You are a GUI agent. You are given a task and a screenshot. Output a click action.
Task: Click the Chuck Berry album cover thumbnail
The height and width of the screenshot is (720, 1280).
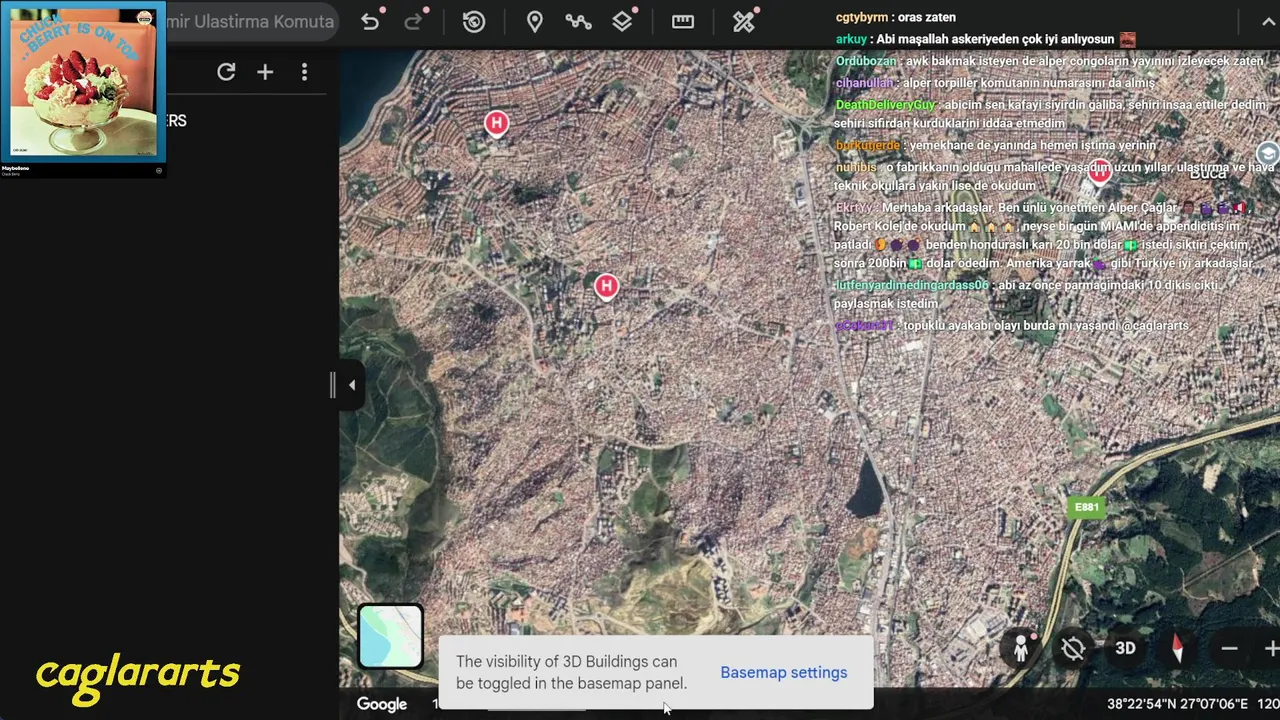tap(83, 82)
